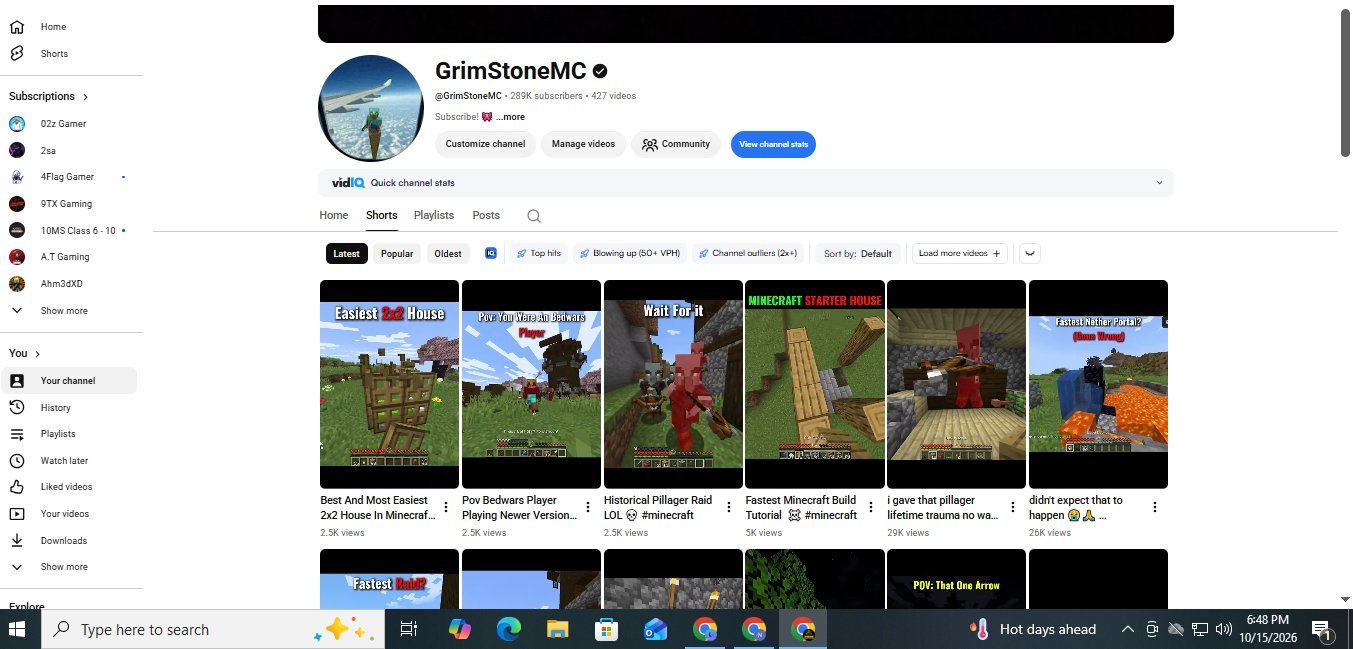Open the Sort by Default dropdown
The image size is (1353, 649).
pos(858,254)
